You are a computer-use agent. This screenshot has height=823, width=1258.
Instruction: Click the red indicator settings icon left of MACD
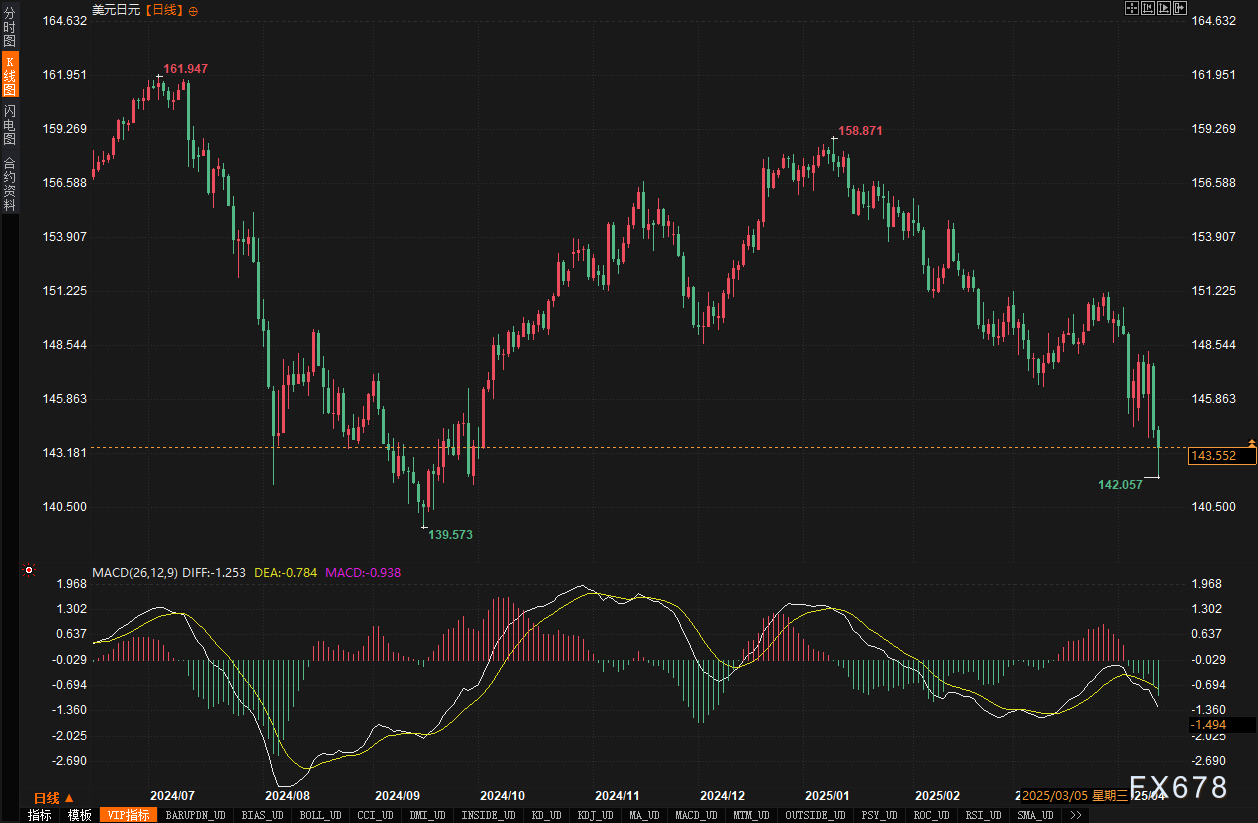click(x=29, y=571)
